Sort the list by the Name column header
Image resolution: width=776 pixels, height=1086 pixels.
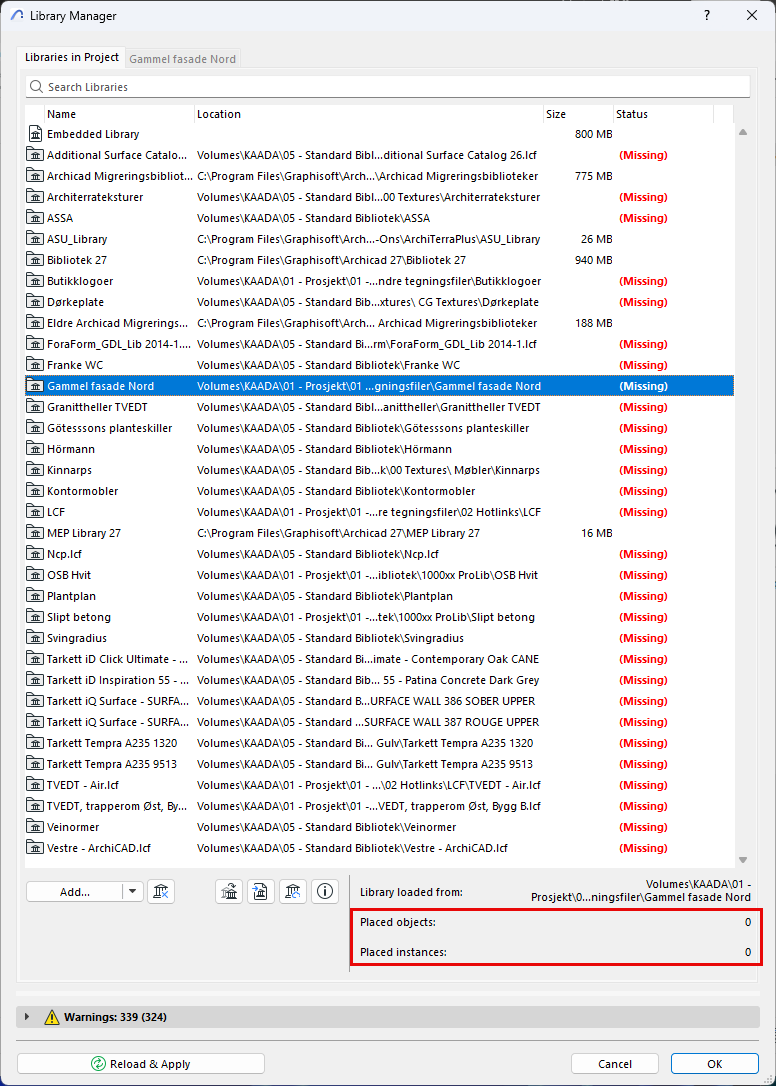click(62, 114)
